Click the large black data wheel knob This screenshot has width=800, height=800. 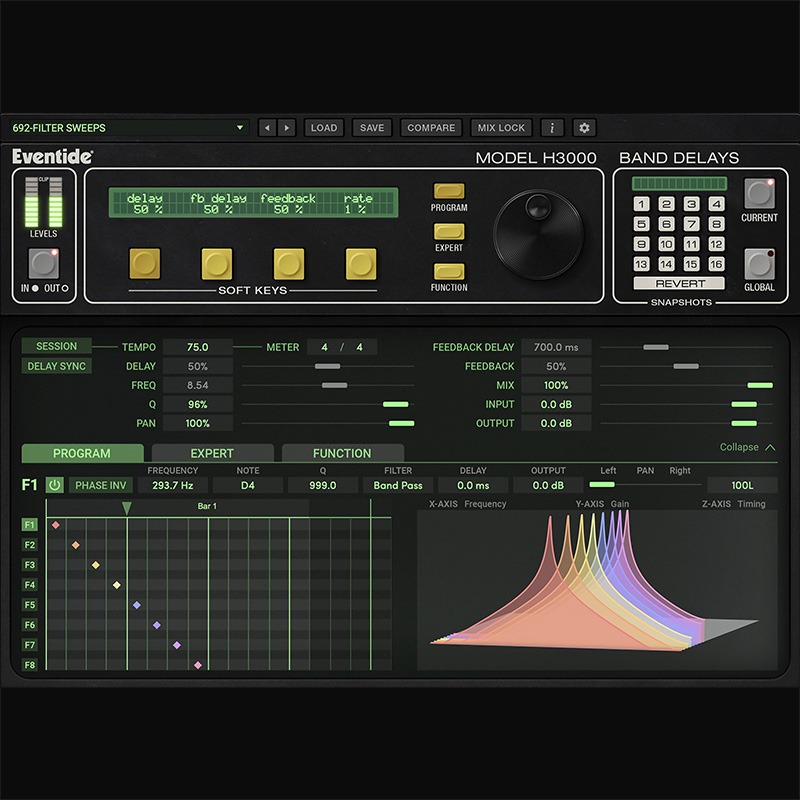538,235
